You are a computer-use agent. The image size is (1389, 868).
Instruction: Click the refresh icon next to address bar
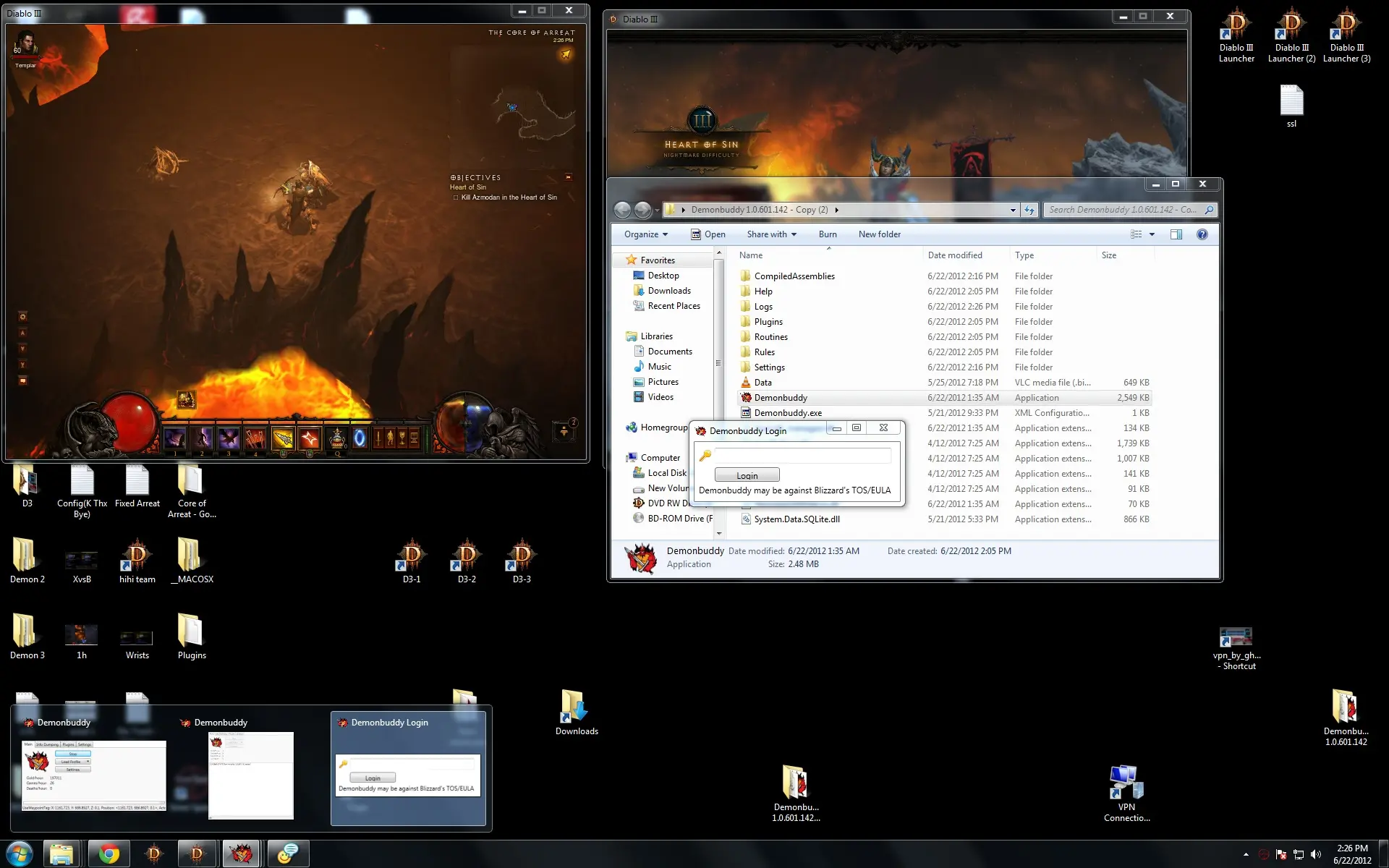click(1029, 210)
